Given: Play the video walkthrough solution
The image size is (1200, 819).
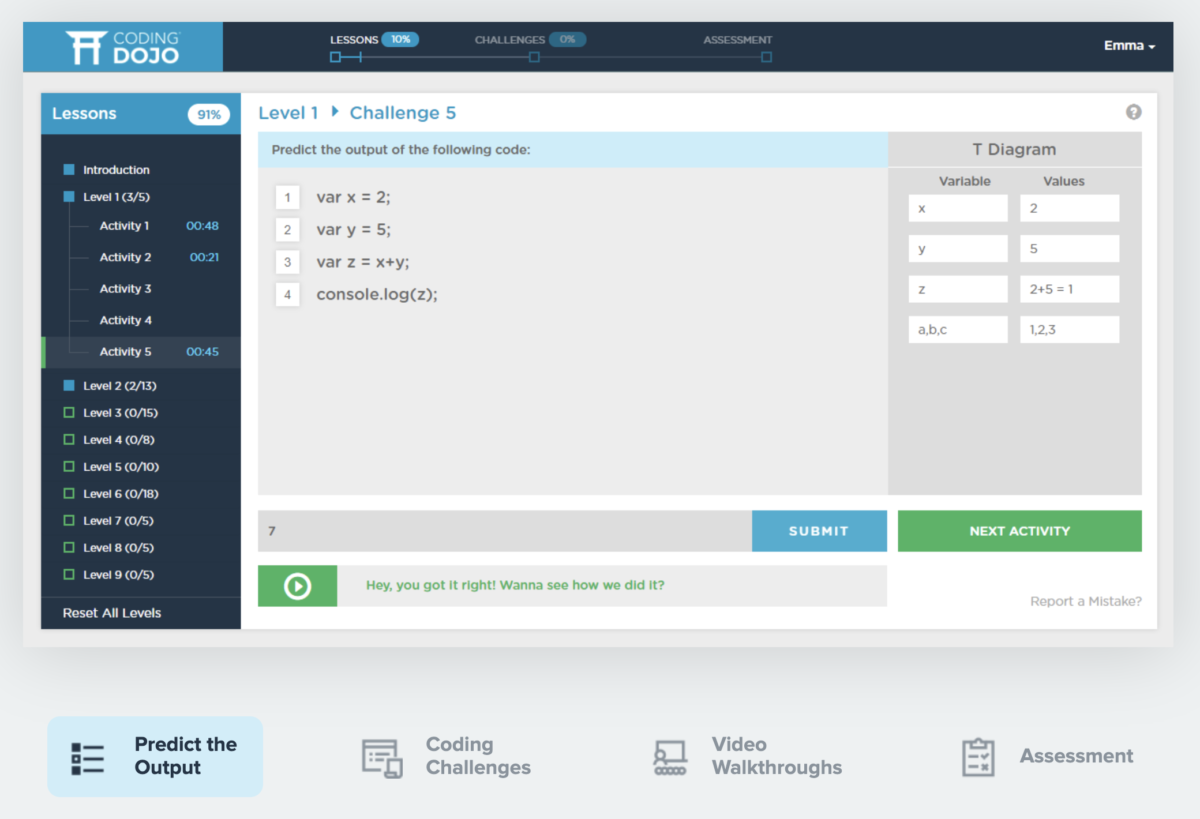Looking at the screenshot, I should point(297,585).
